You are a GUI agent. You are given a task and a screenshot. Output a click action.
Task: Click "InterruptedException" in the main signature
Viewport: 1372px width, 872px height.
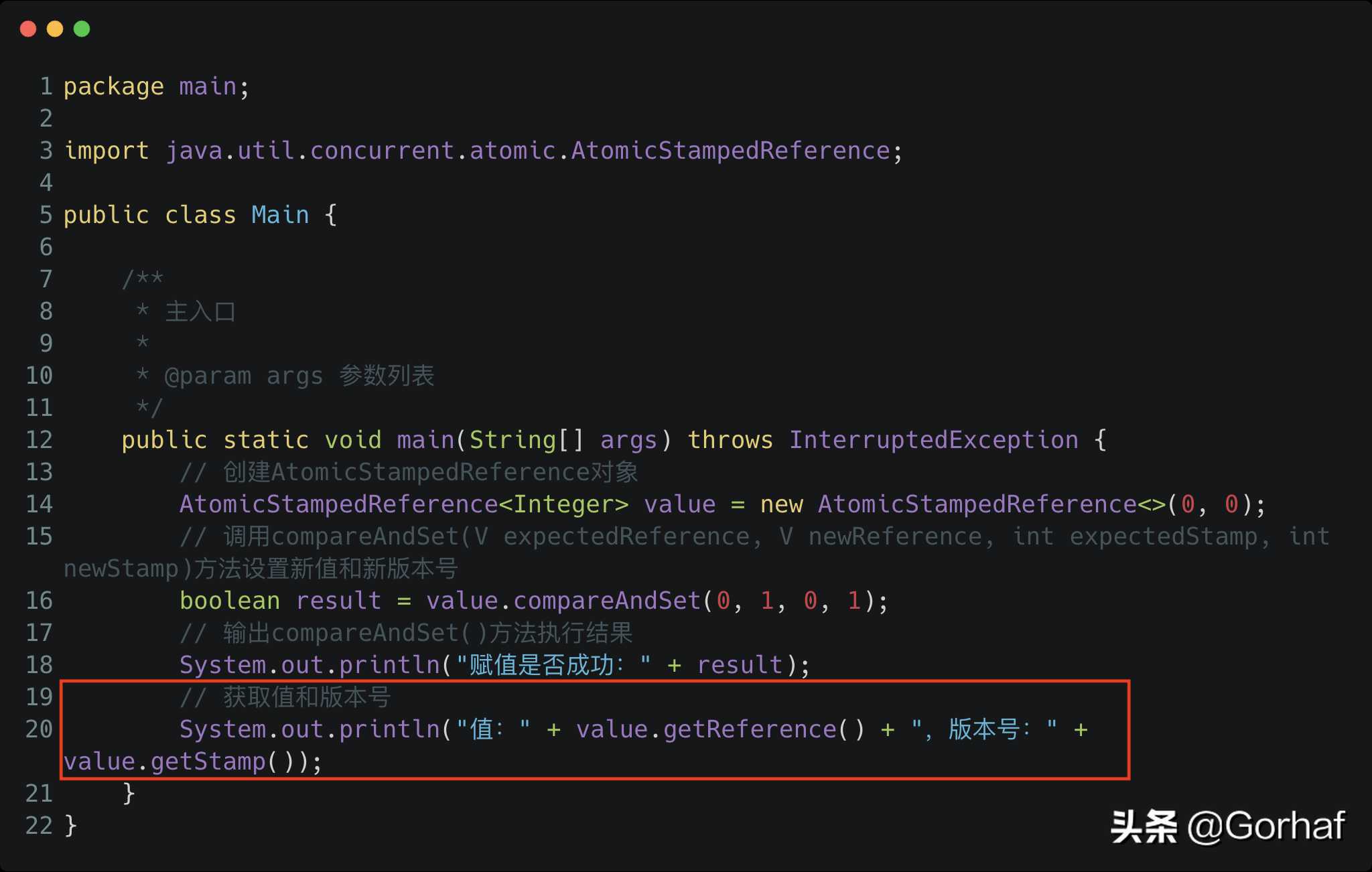pos(934,440)
